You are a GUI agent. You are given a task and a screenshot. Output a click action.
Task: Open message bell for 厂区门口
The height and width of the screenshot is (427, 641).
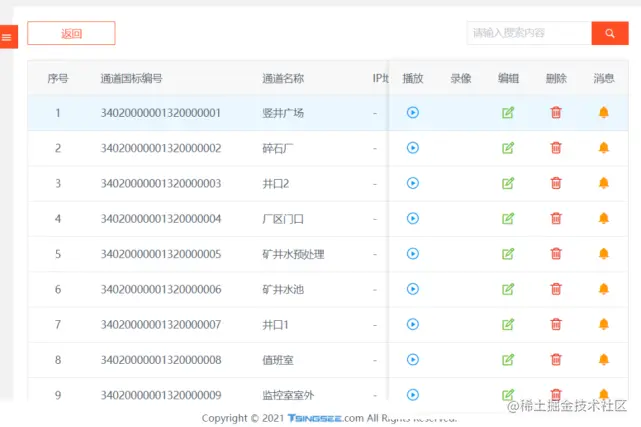tap(604, 218)
